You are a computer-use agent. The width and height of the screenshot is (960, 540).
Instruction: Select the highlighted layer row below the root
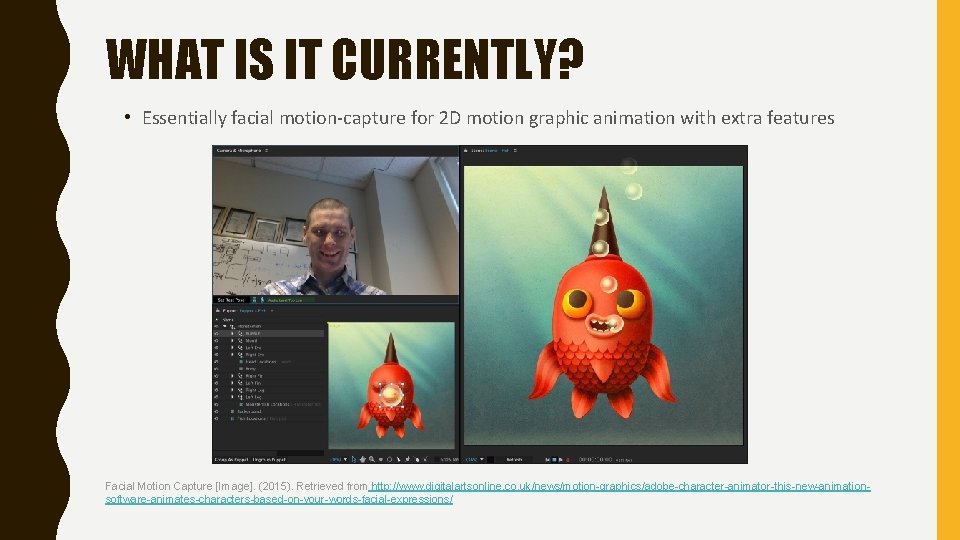tap(268, 334)
